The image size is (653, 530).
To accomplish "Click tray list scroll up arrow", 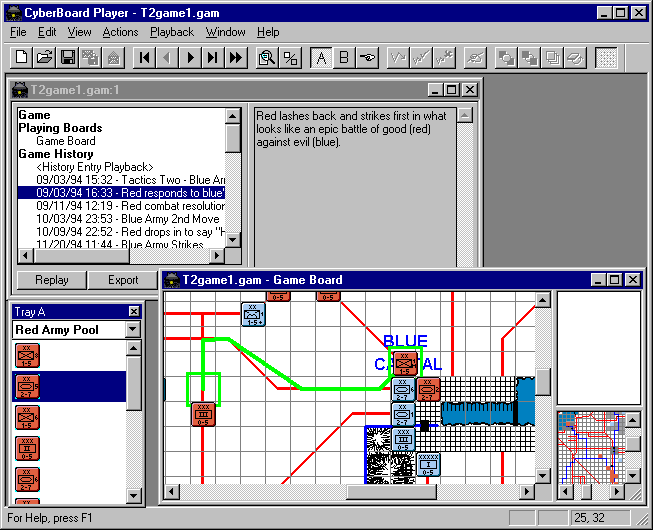I will [133, 348].
